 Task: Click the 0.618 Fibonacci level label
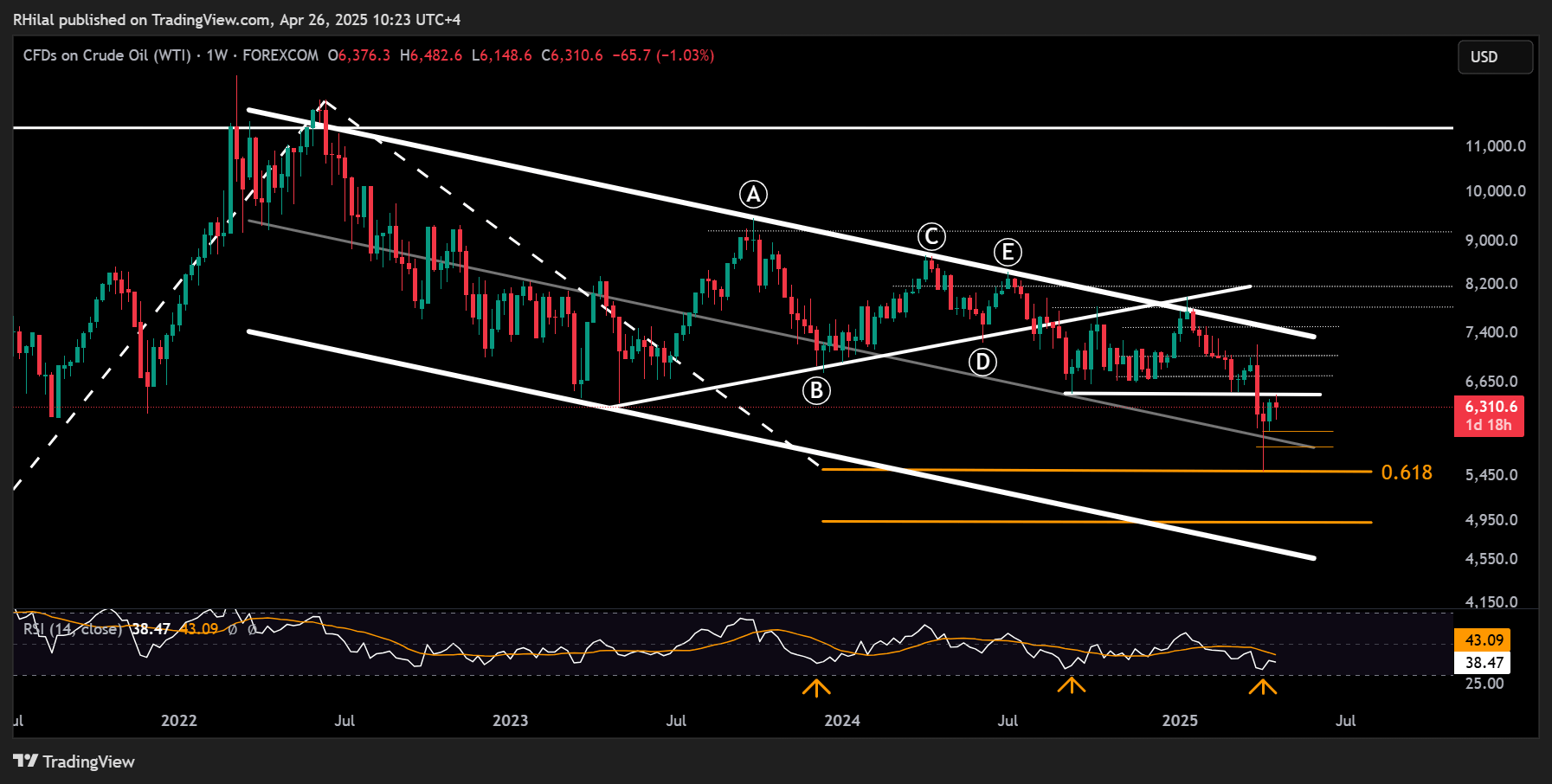point(1407,472)
